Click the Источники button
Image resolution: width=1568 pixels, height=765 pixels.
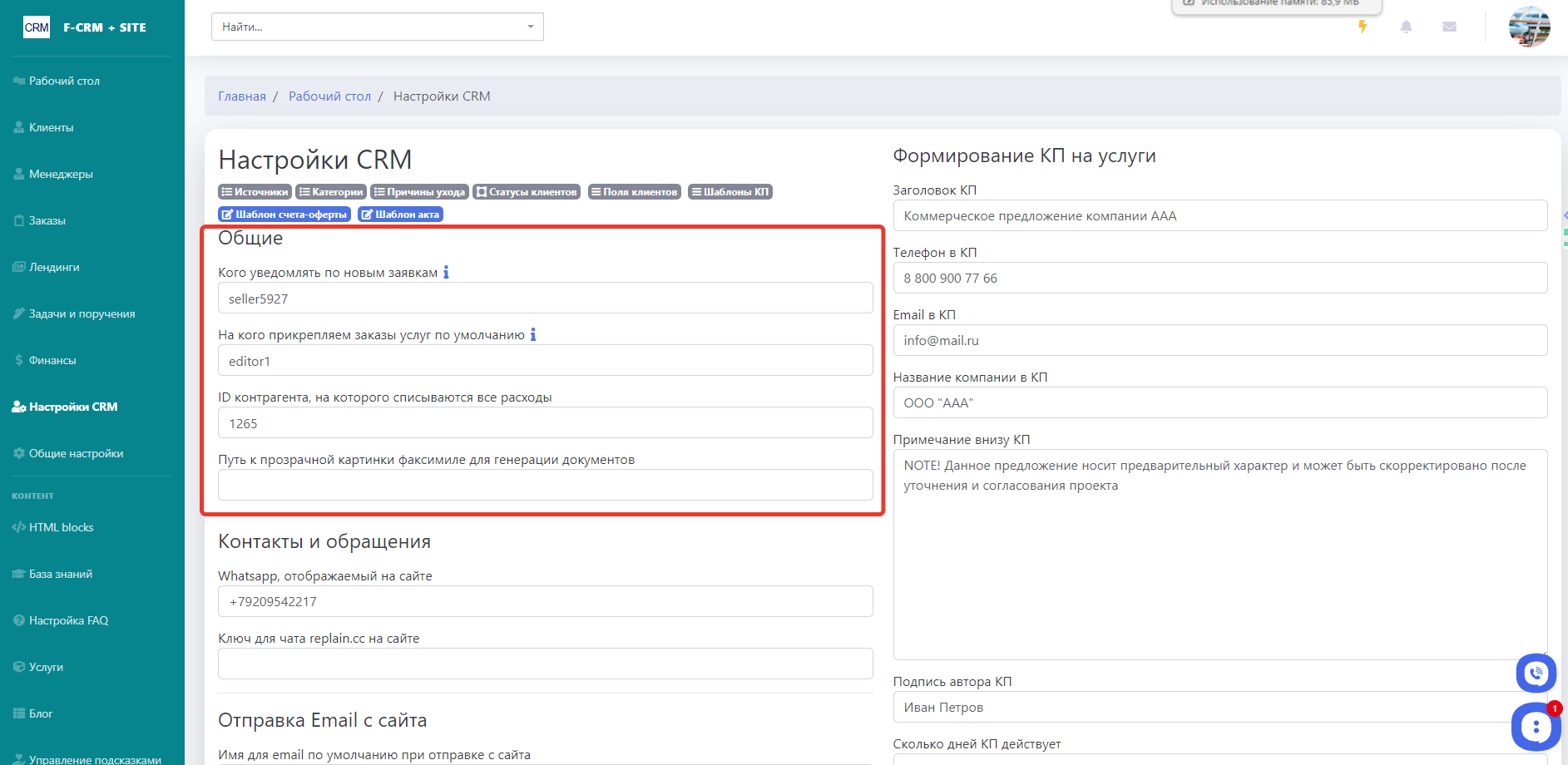255,192
